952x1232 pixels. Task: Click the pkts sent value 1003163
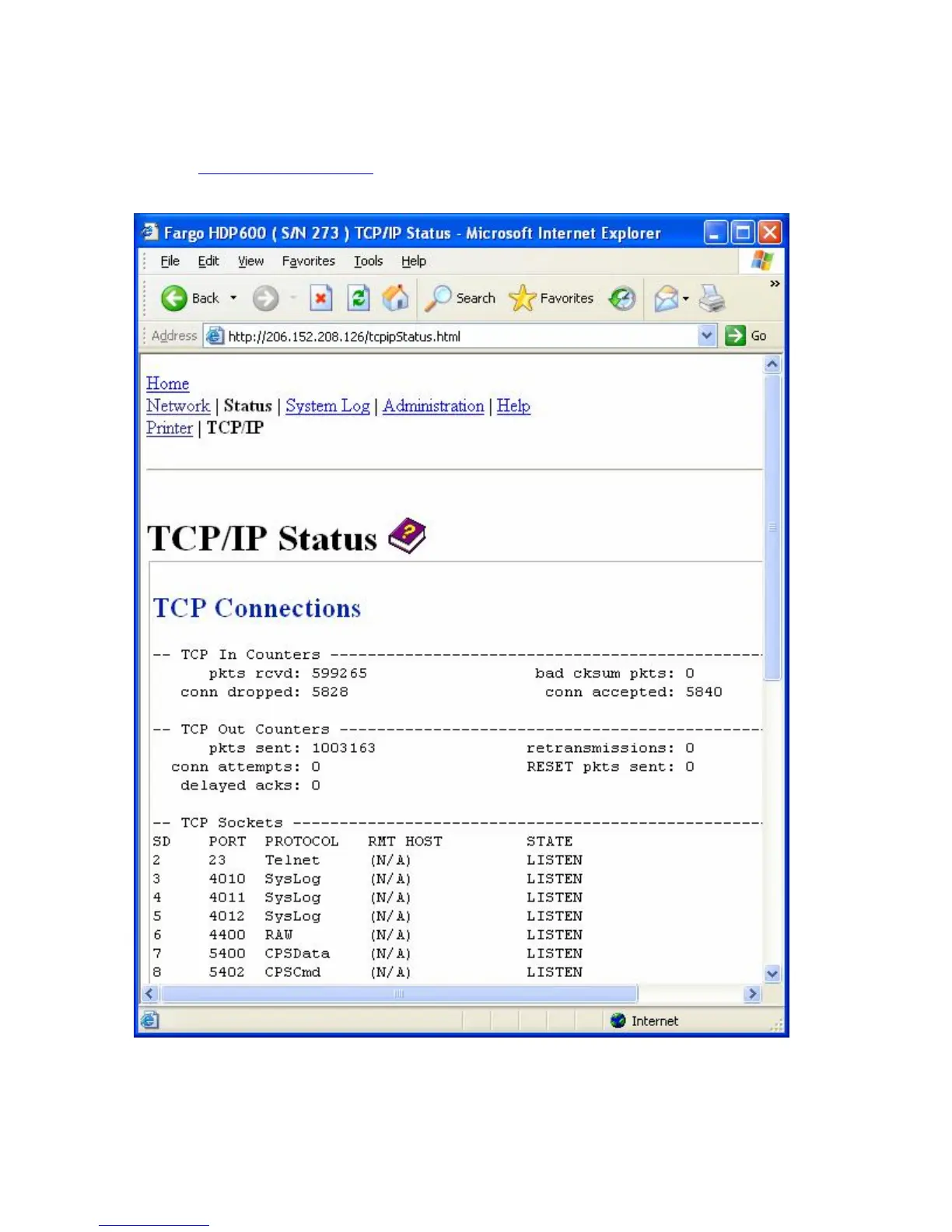pyautogui.click(x=344, y=748)
